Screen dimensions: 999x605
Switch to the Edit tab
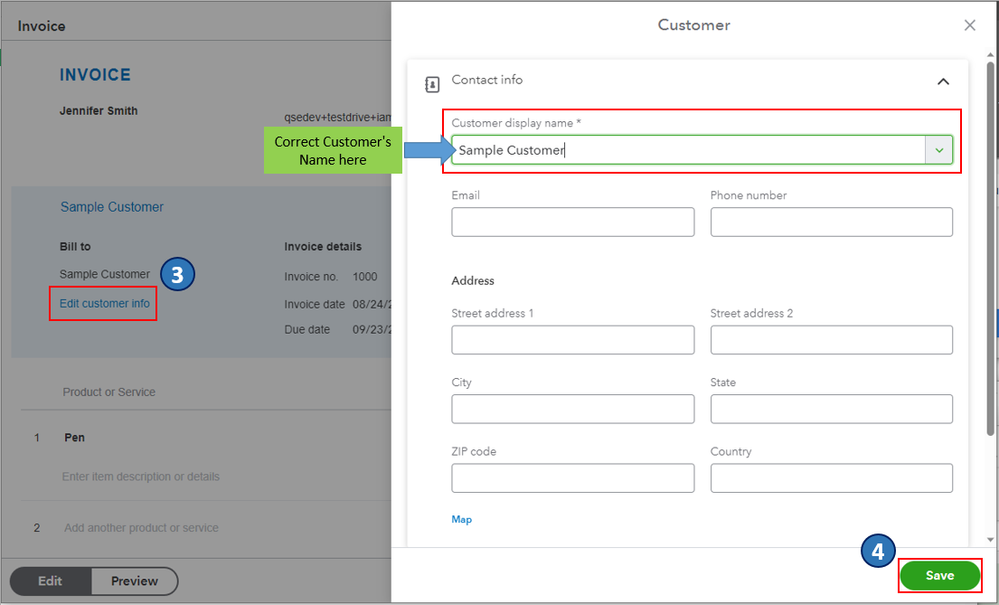[51, 581]
